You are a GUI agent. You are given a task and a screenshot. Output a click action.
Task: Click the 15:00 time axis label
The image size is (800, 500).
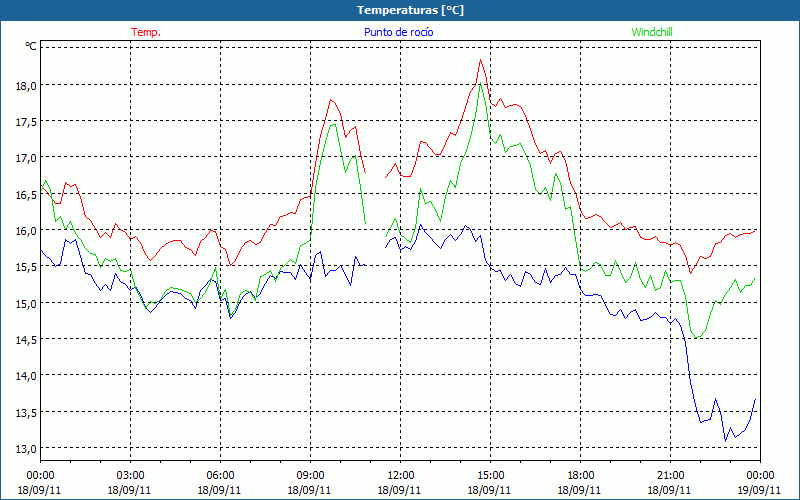490,476
